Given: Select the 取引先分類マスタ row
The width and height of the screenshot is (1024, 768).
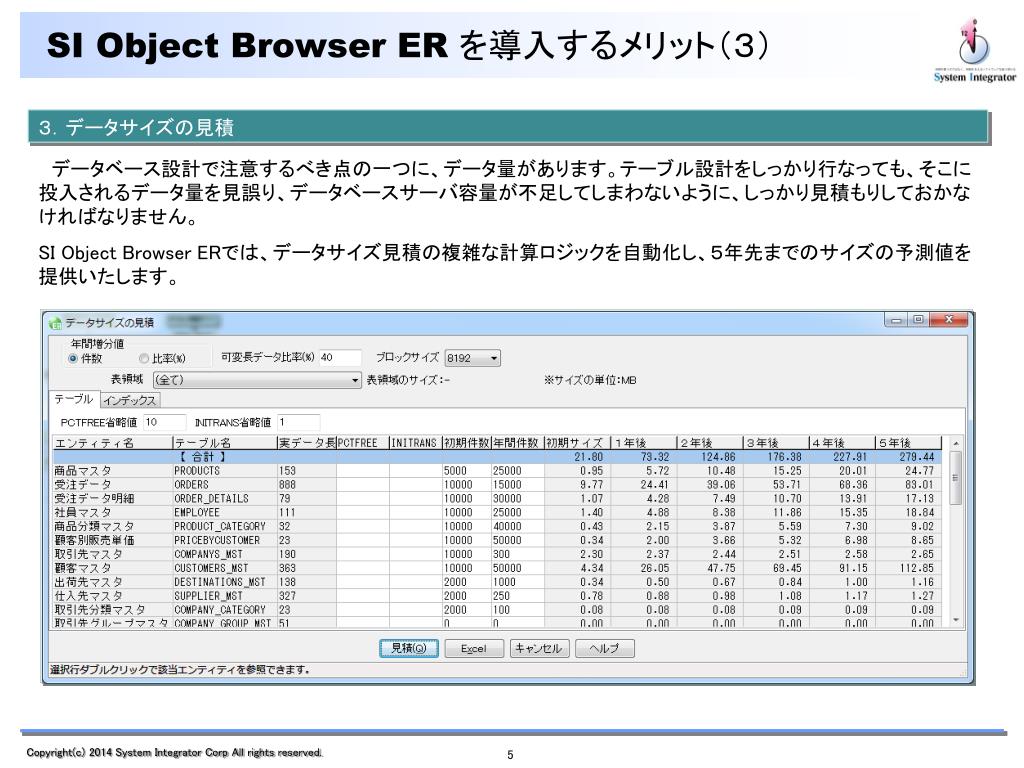Looking at the screenshot, I should 497,609.
